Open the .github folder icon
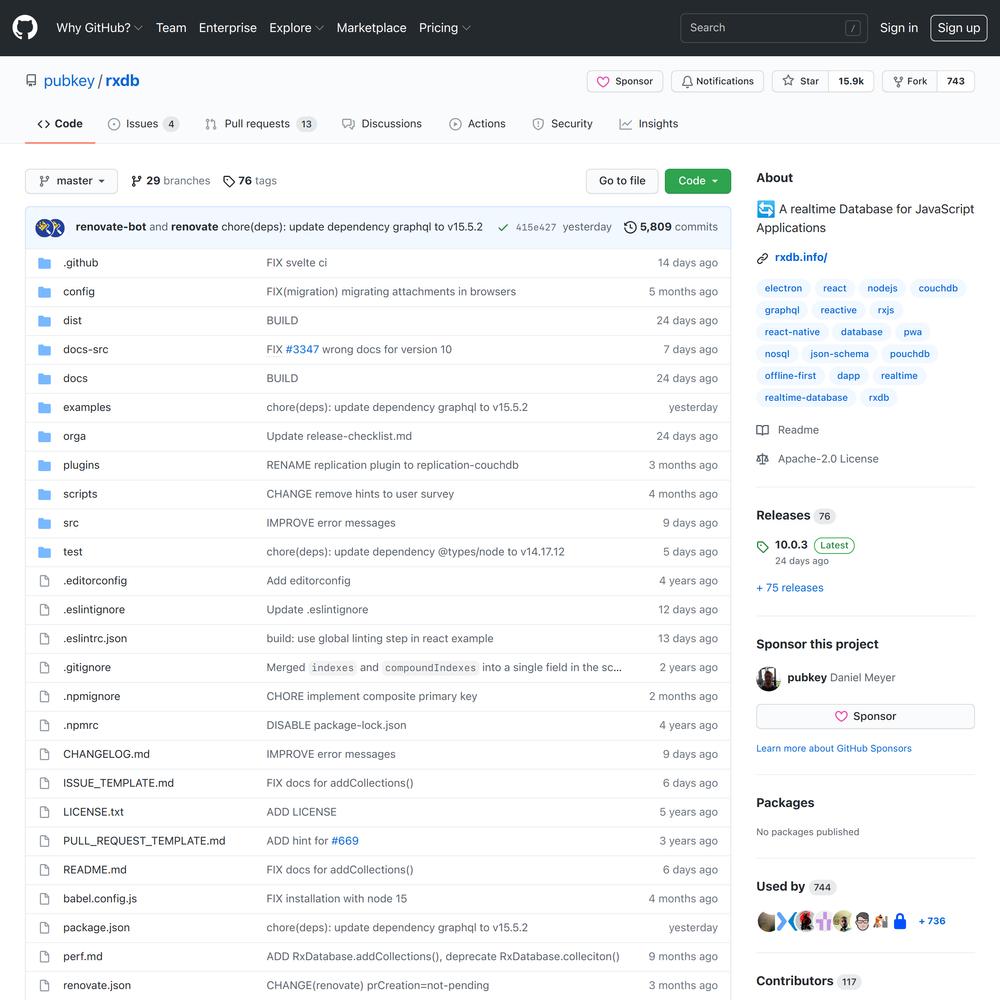 tap(44, 263)
